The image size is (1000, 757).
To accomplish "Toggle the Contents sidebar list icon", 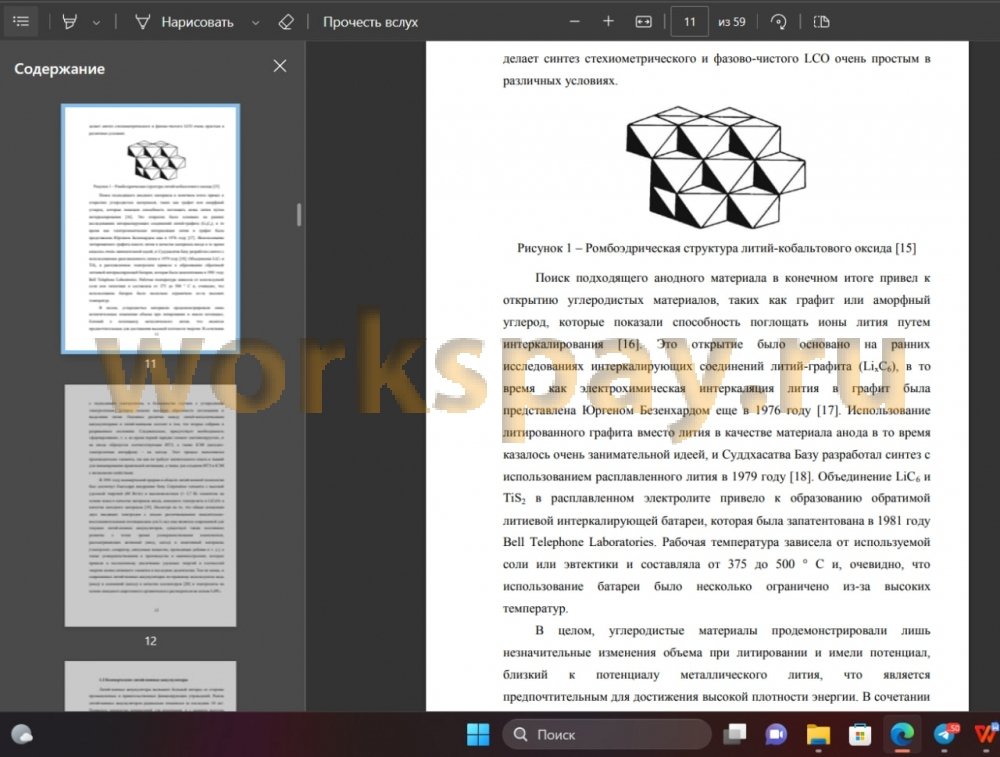I will [x=21, y=22].
